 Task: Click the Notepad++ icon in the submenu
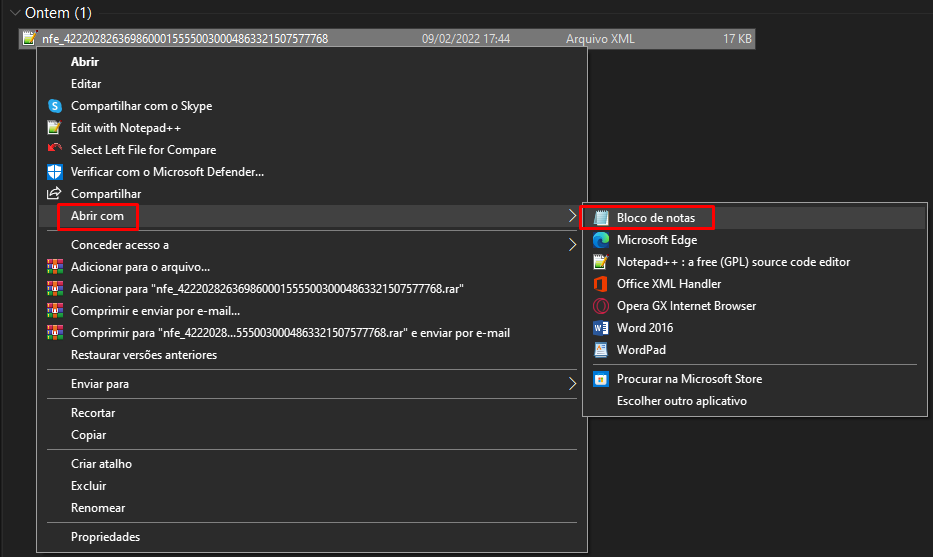point(601,262)
